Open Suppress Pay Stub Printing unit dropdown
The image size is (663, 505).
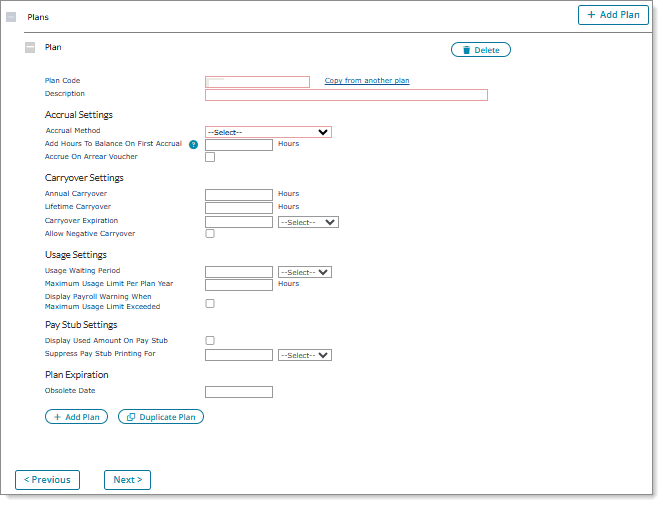(304, 355)
